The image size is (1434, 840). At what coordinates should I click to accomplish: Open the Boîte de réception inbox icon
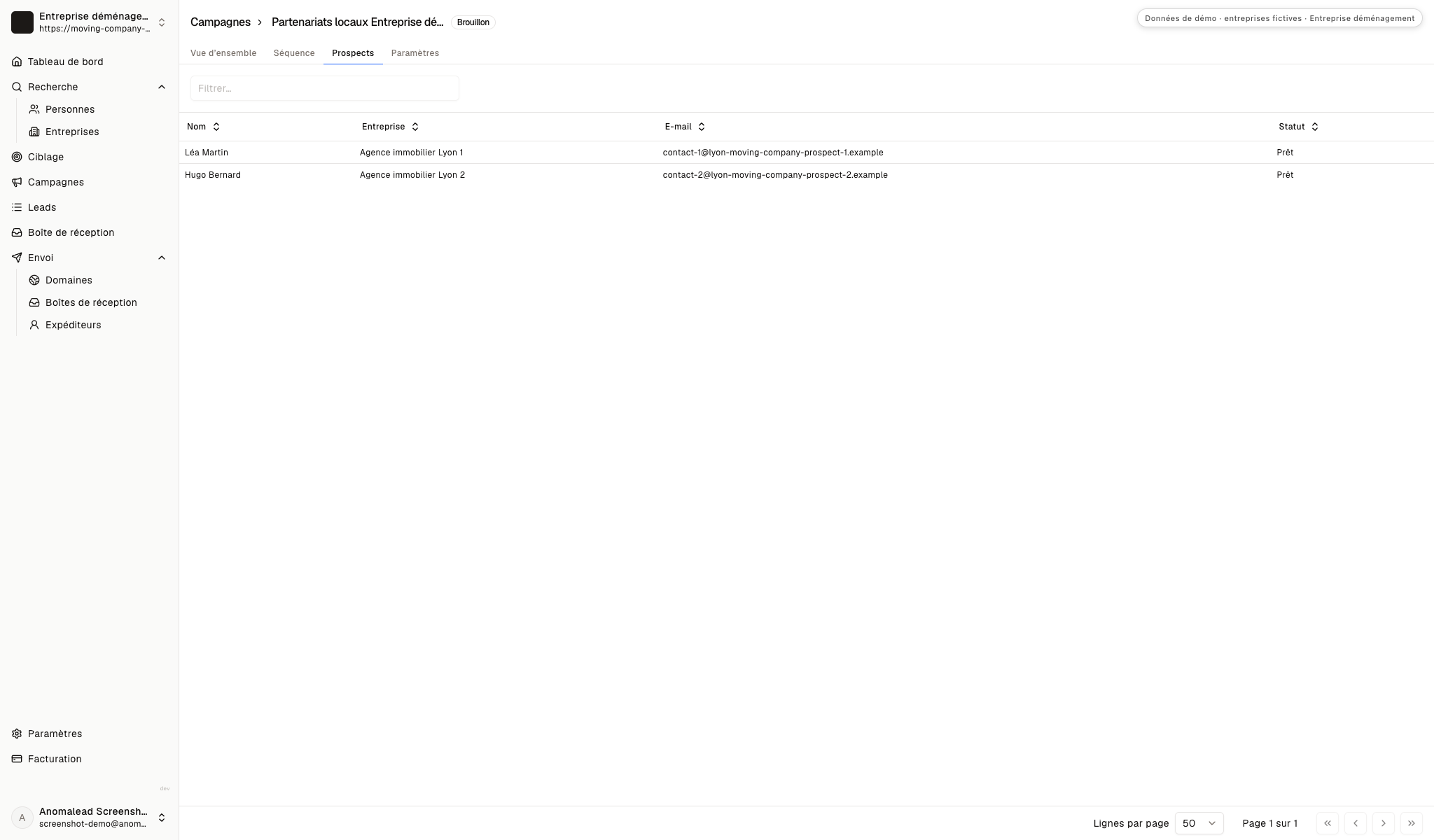[x=17, y=232]
